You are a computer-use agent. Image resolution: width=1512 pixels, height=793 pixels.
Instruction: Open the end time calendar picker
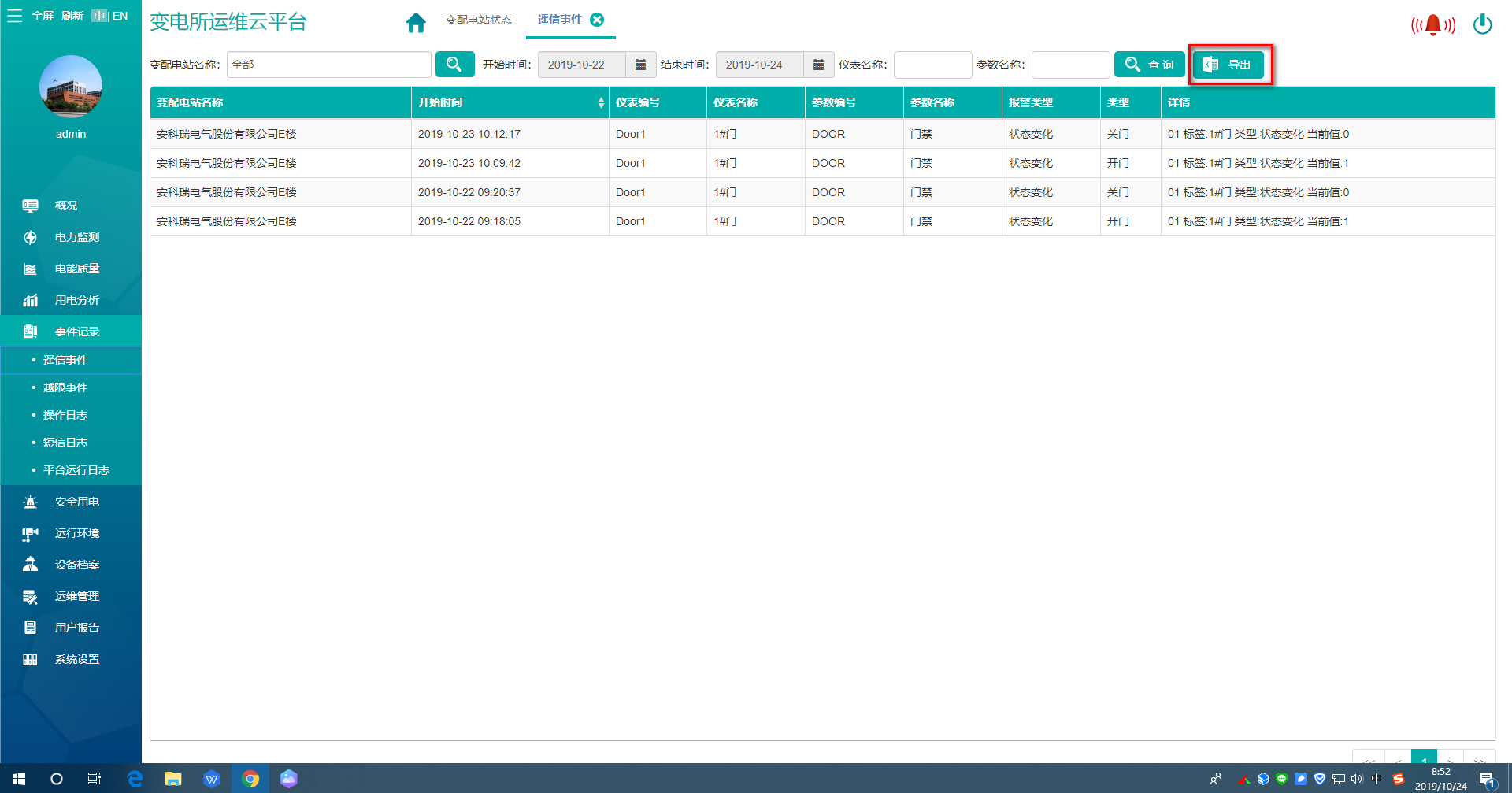tap(818, 65)
